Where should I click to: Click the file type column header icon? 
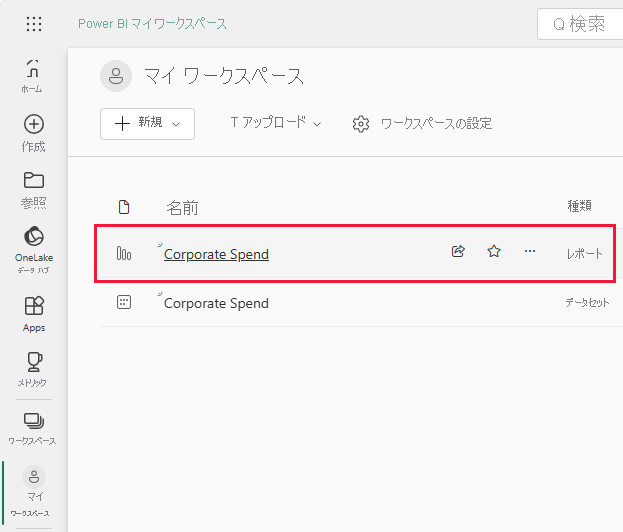point(124,207)
